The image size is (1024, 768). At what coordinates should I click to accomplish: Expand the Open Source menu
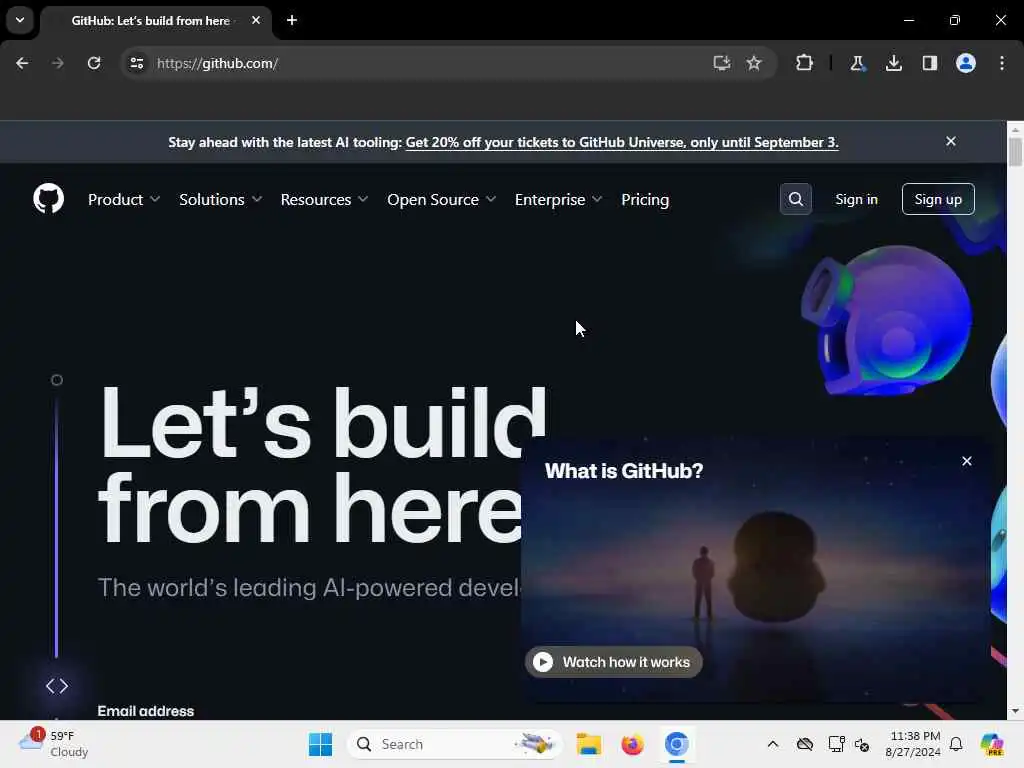441,199
